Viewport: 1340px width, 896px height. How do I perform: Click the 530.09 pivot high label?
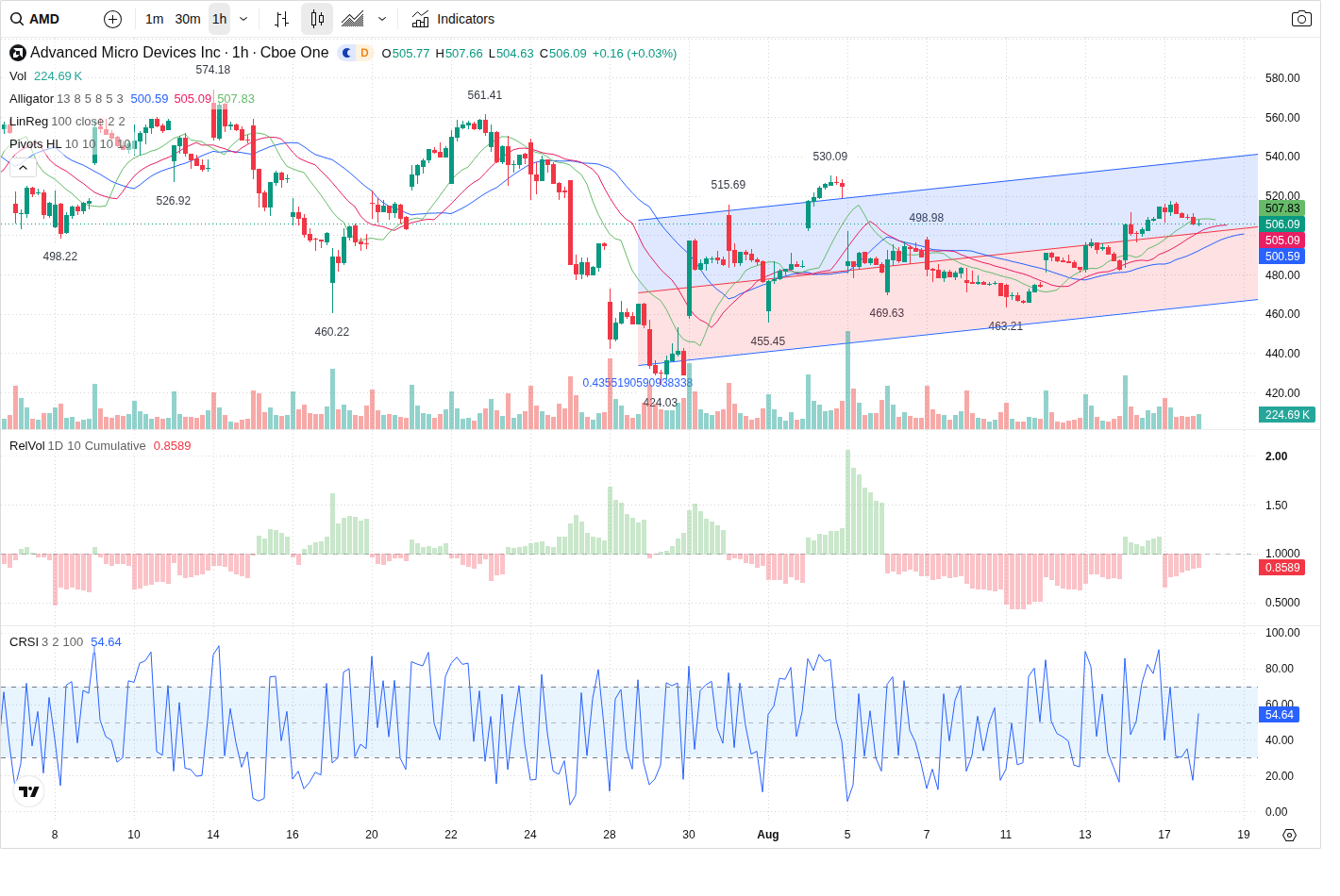click(830, 157)
